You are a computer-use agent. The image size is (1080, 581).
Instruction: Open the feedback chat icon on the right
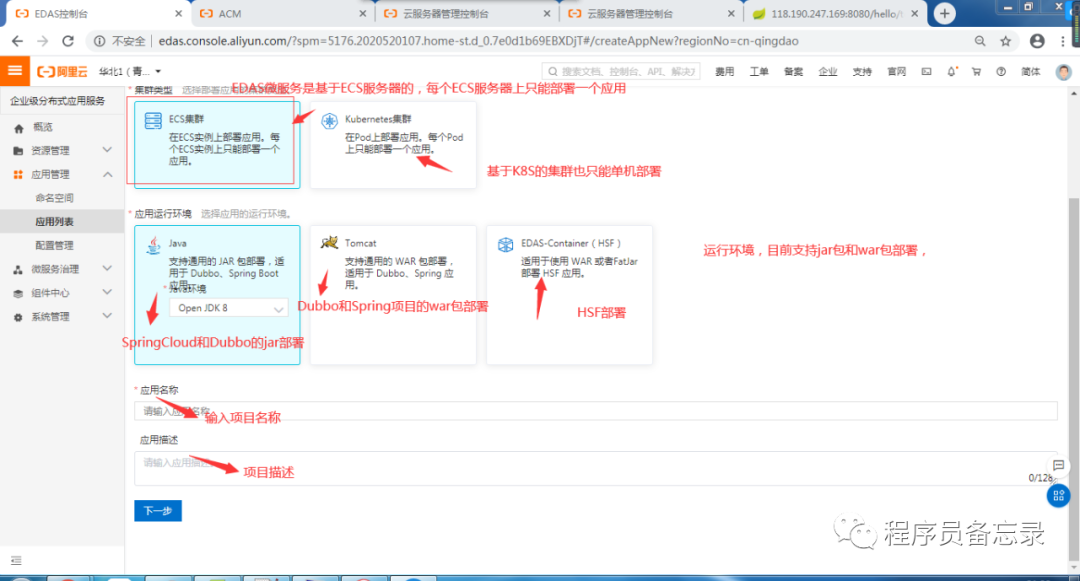point(1059,465)
